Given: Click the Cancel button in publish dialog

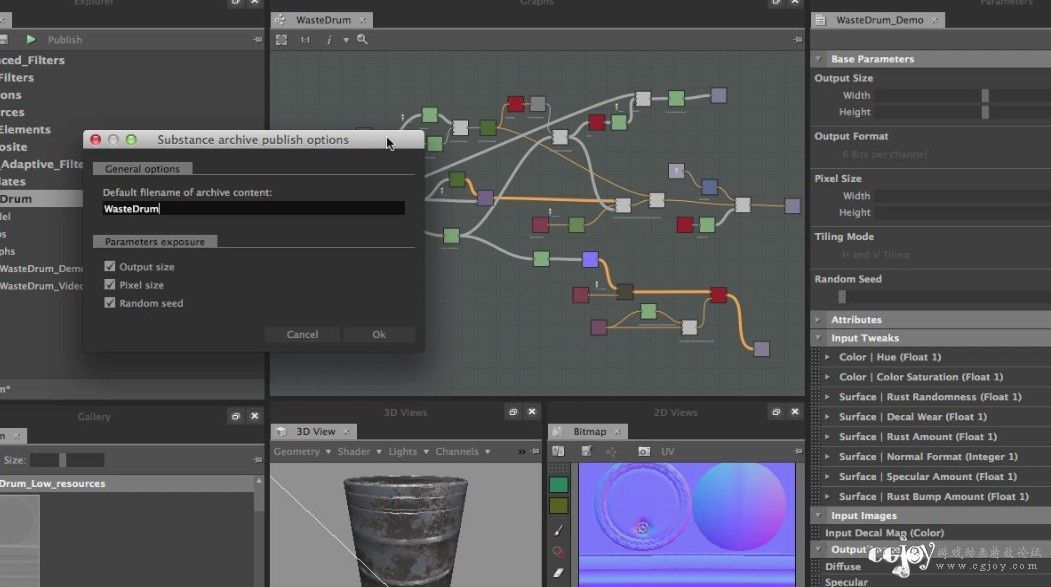Looking at the screenshot, I should [302, 334].
